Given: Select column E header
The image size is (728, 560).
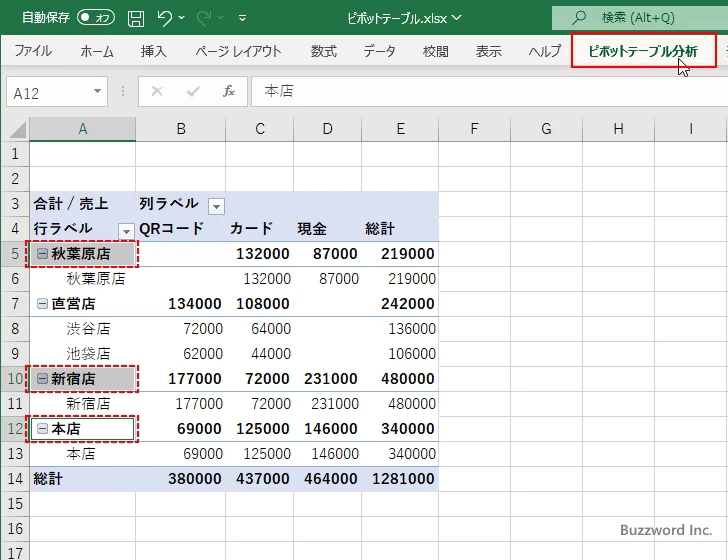Looking at the screenshot, I should click(400, 129).
